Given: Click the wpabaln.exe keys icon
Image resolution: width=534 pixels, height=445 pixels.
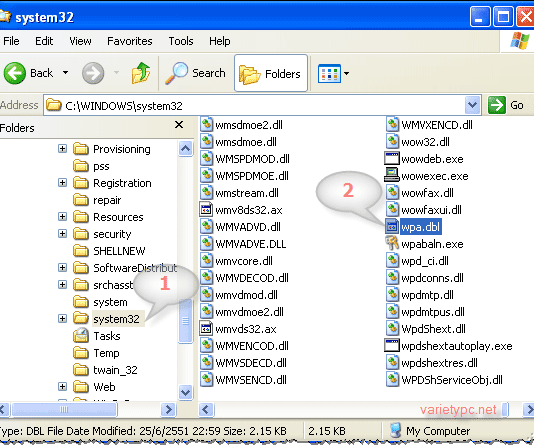Looking at the screenshot, I should click(392, 243).
